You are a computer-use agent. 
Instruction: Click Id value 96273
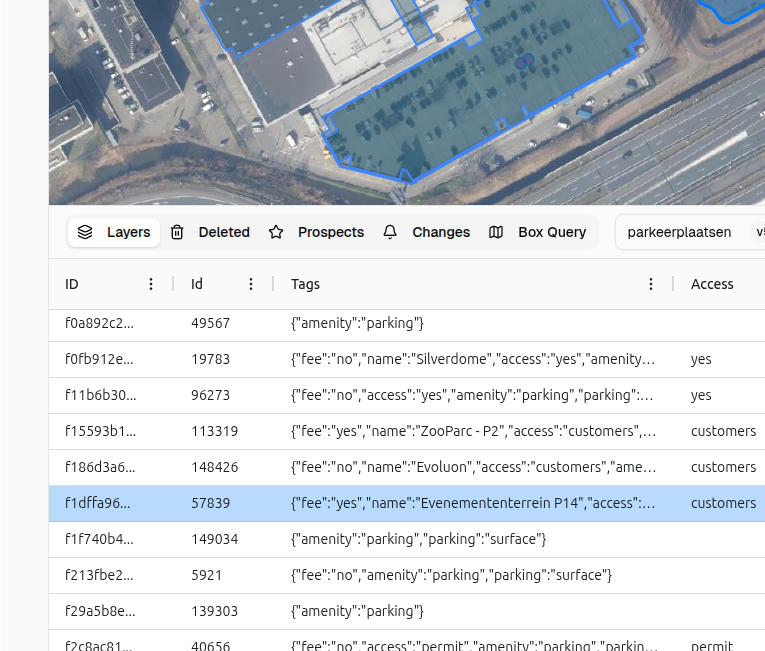[210, 395]
